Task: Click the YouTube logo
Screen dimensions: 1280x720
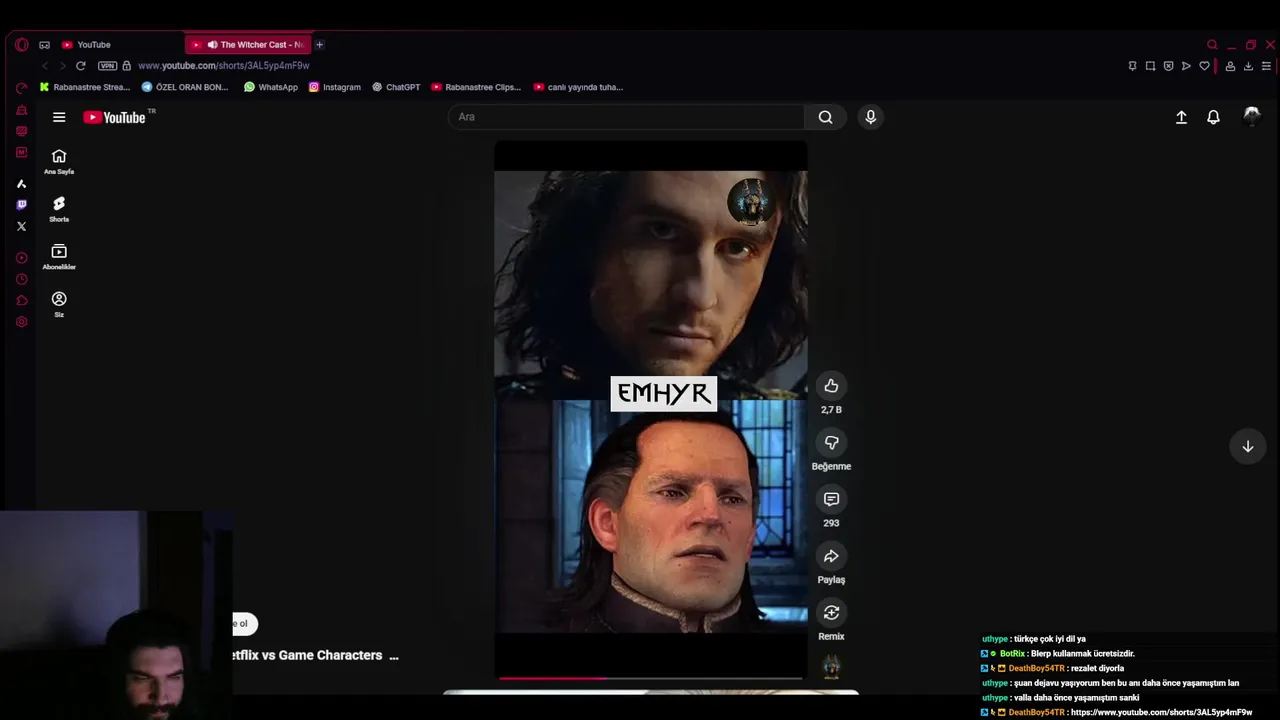Action: [115, 117]
